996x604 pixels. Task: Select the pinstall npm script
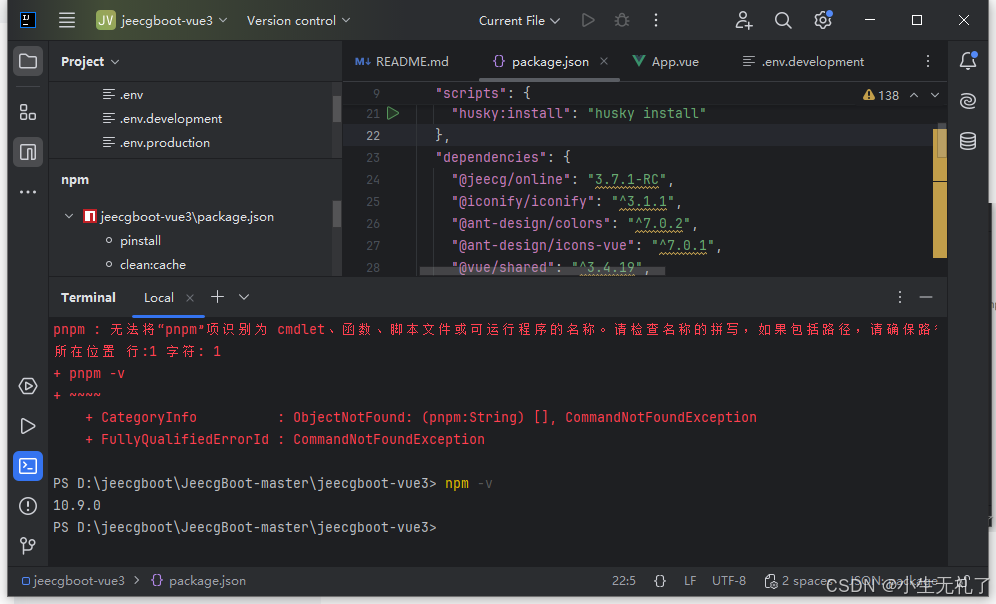140,241
